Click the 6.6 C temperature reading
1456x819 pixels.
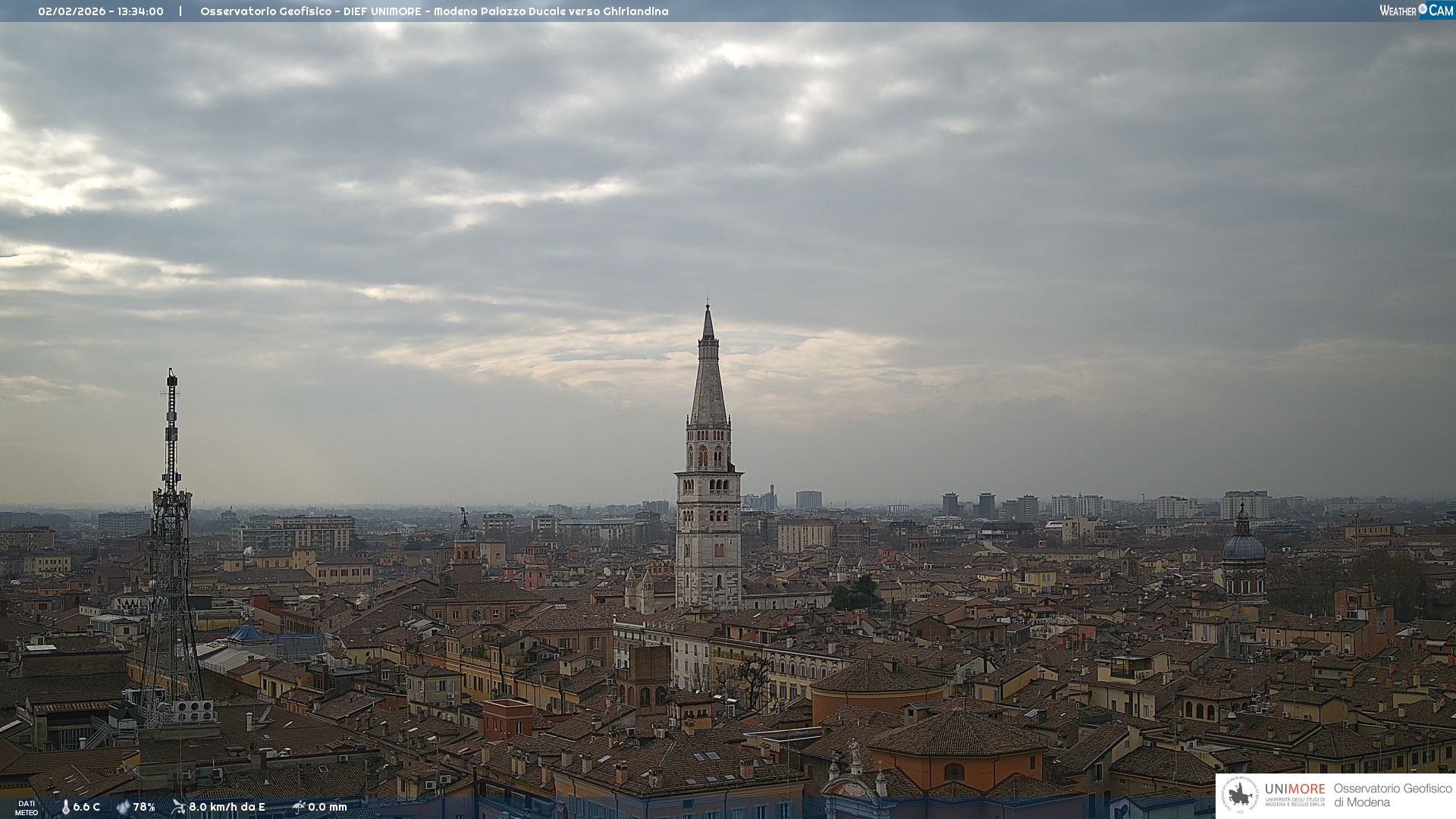(86, 807)
